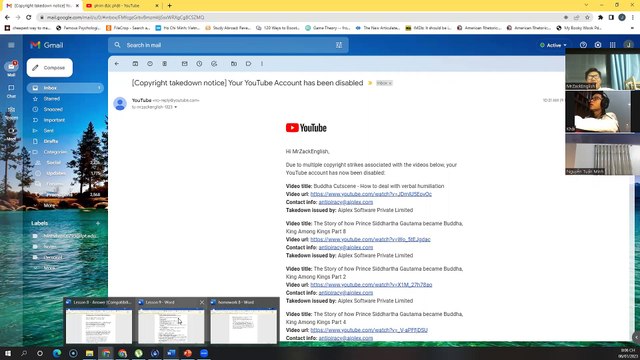640x360 pixels.
Task: Click the YouTube sender avatar
Action: [x=120, y=103]
